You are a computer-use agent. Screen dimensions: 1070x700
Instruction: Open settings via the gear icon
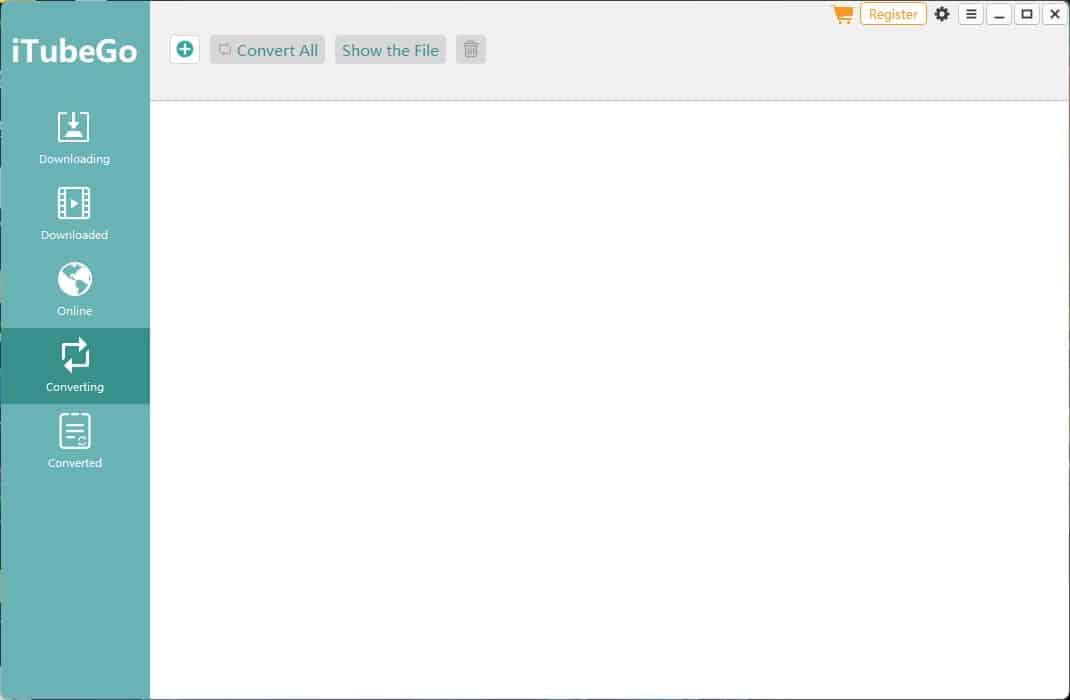[942, 14]
